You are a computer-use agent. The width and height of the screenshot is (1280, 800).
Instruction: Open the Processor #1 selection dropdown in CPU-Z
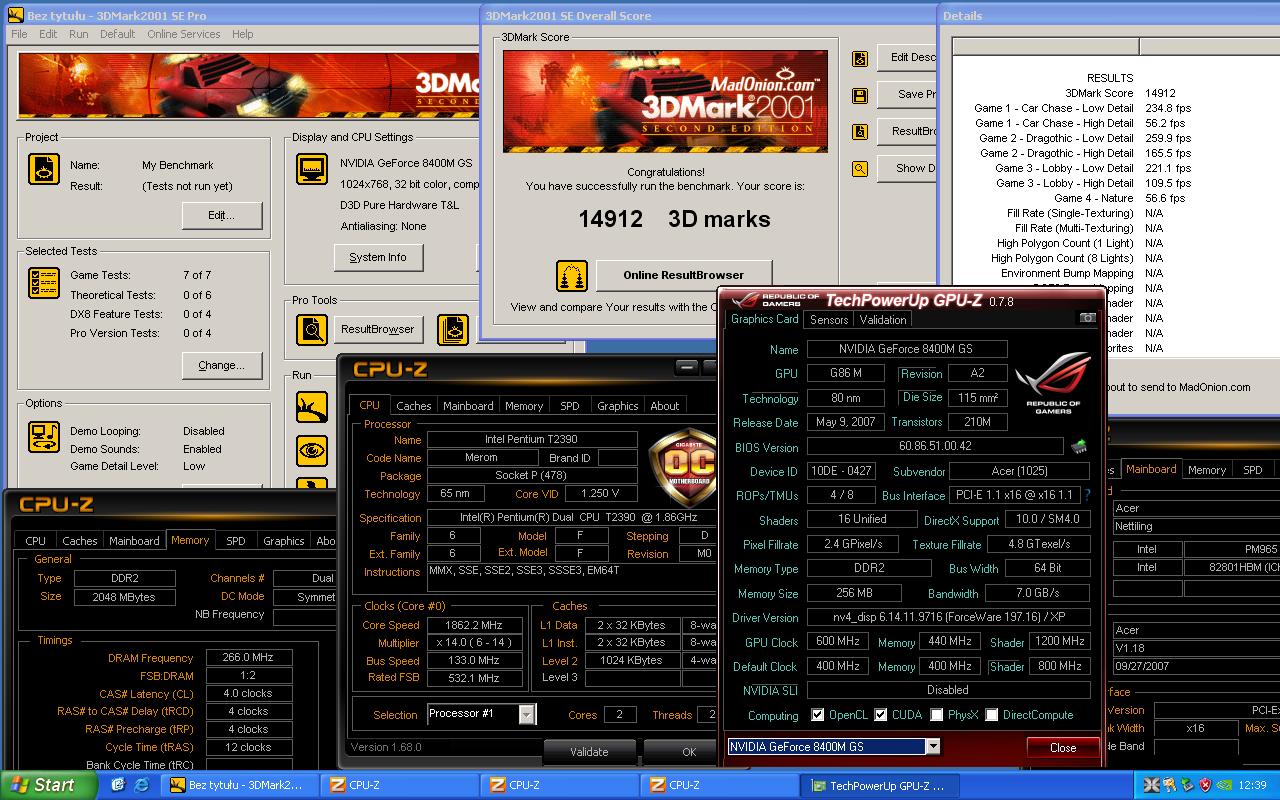(x=527, y=714)
